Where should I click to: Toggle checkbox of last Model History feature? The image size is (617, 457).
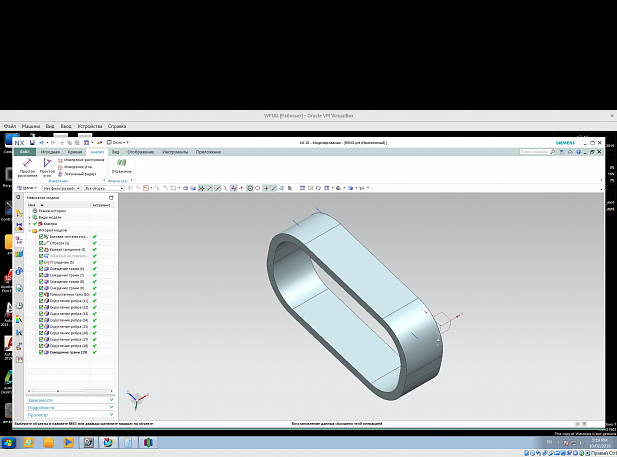[x=41, y=352]
